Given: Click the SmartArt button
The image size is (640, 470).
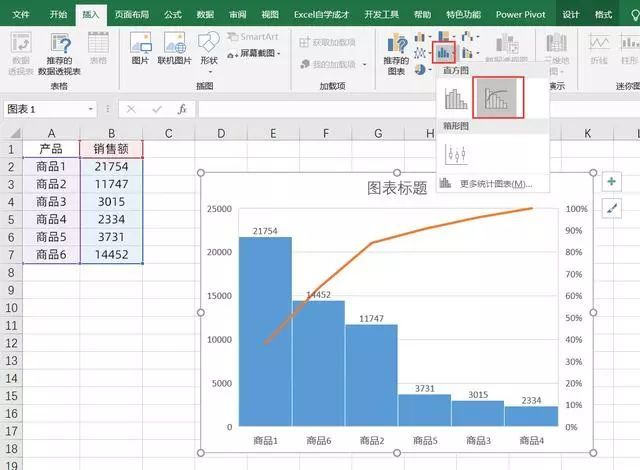Looking at the screenshot, I should click(253, 37).
